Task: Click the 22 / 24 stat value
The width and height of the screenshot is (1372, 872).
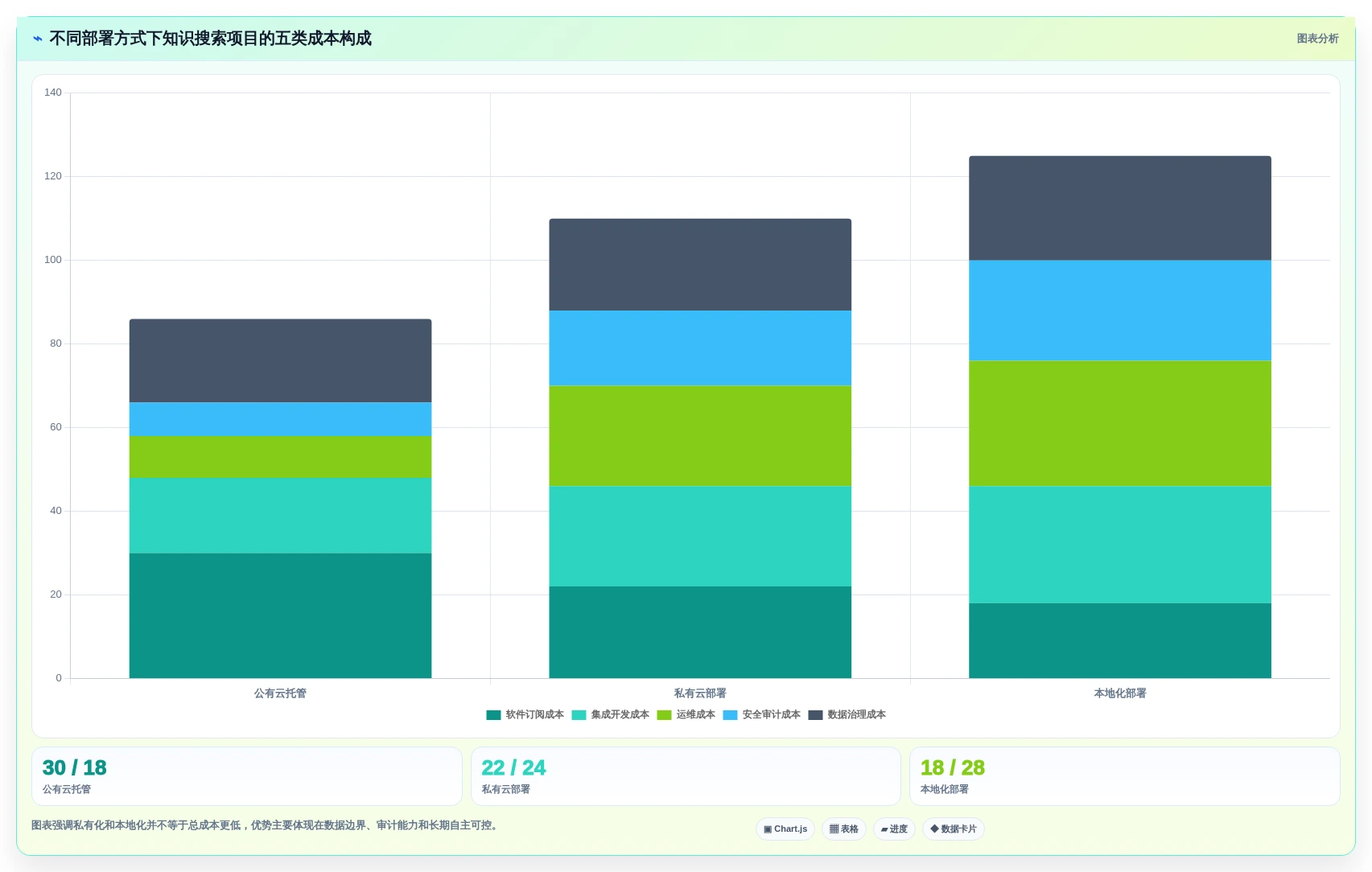Action: click(x=513, y=768)
